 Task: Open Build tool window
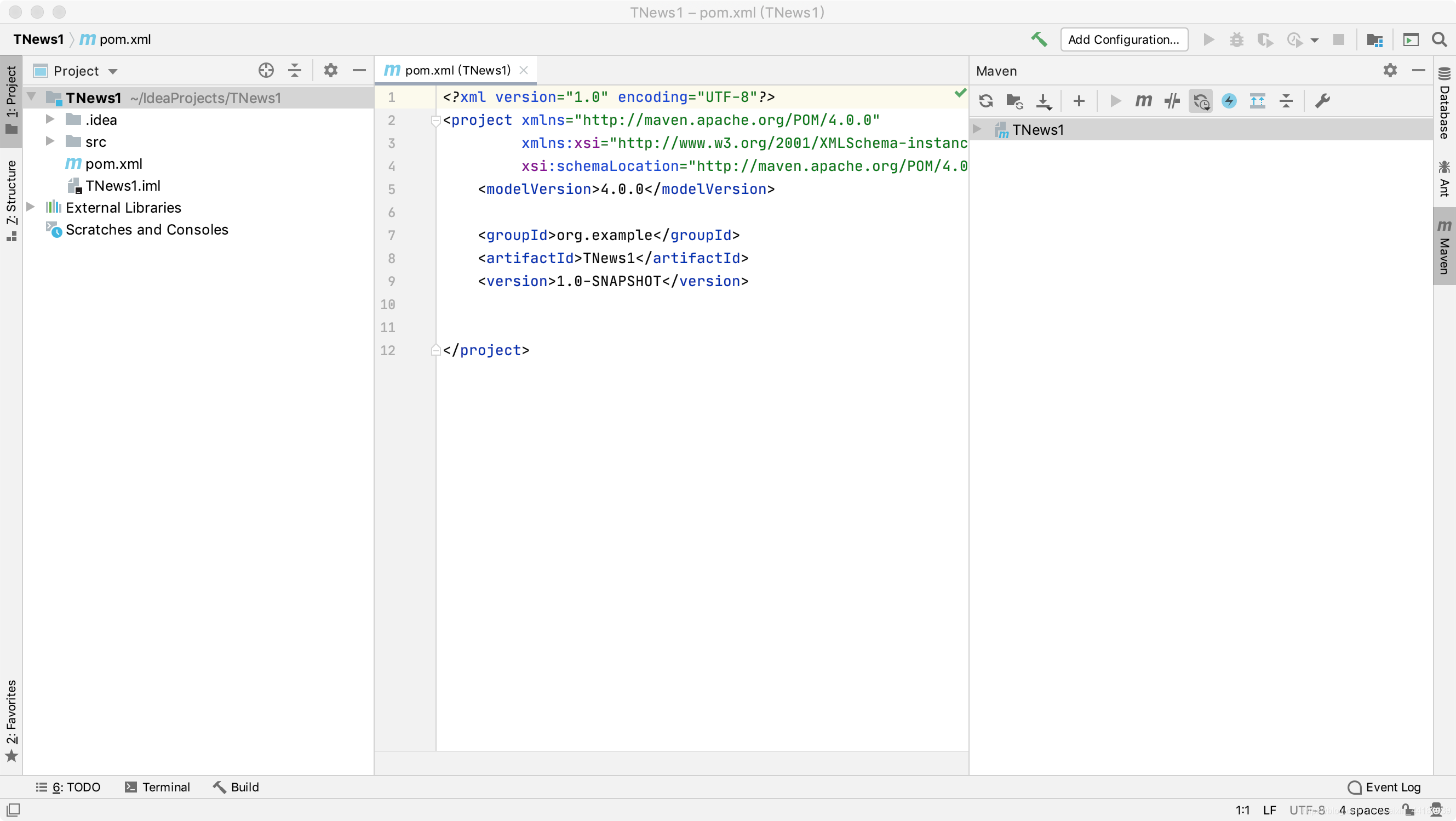click(236, 787)
